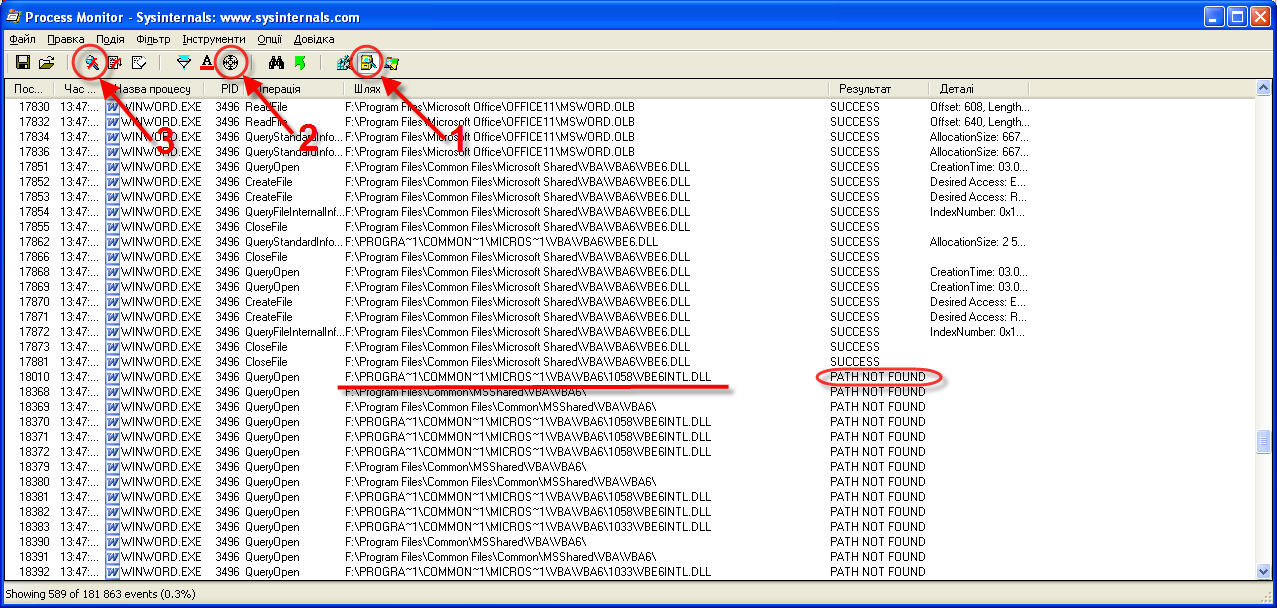Select the 1033\VBE6INTL.DLL path in row 18383
Image resolution: width=1277 pixels, height=608 pixels.
tap(528, 527)
